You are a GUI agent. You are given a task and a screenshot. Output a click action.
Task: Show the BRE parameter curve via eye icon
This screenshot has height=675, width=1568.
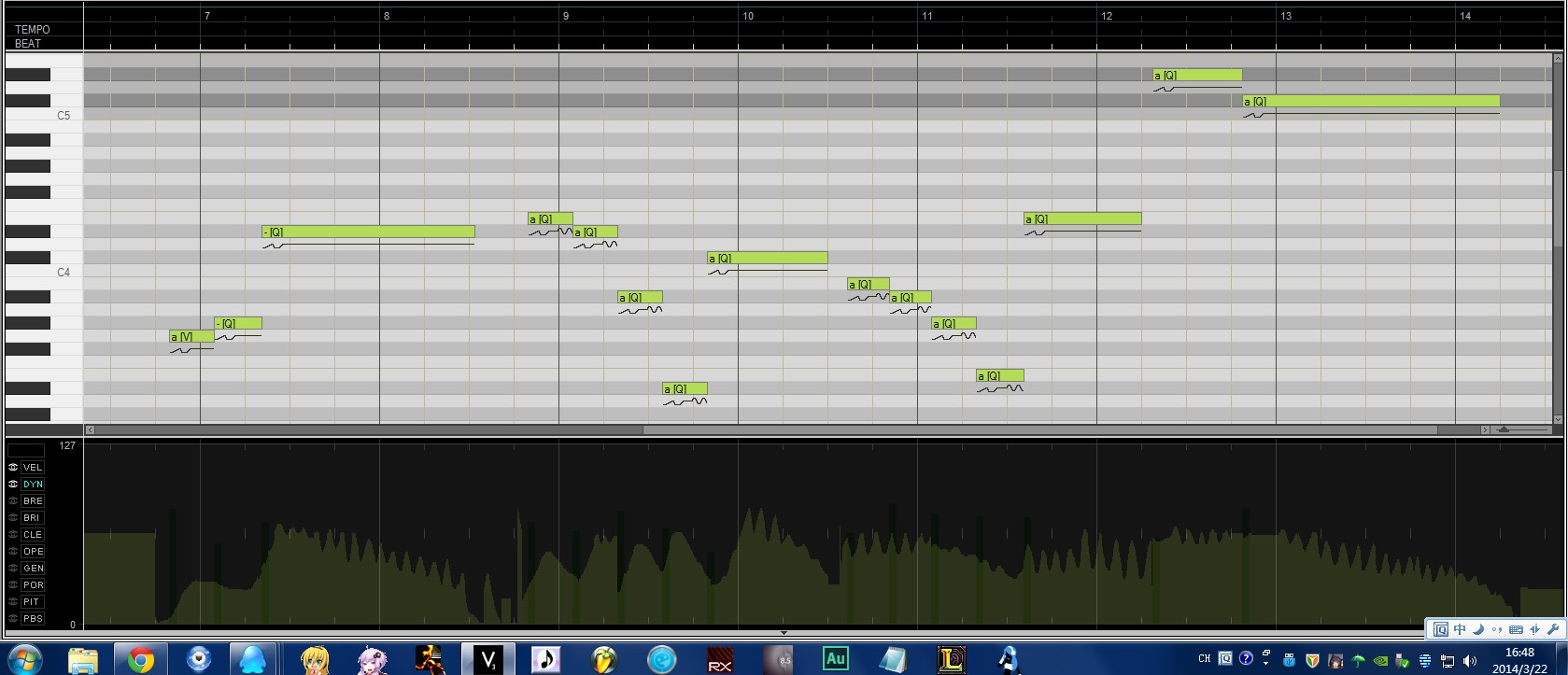(x=13, y=500)
